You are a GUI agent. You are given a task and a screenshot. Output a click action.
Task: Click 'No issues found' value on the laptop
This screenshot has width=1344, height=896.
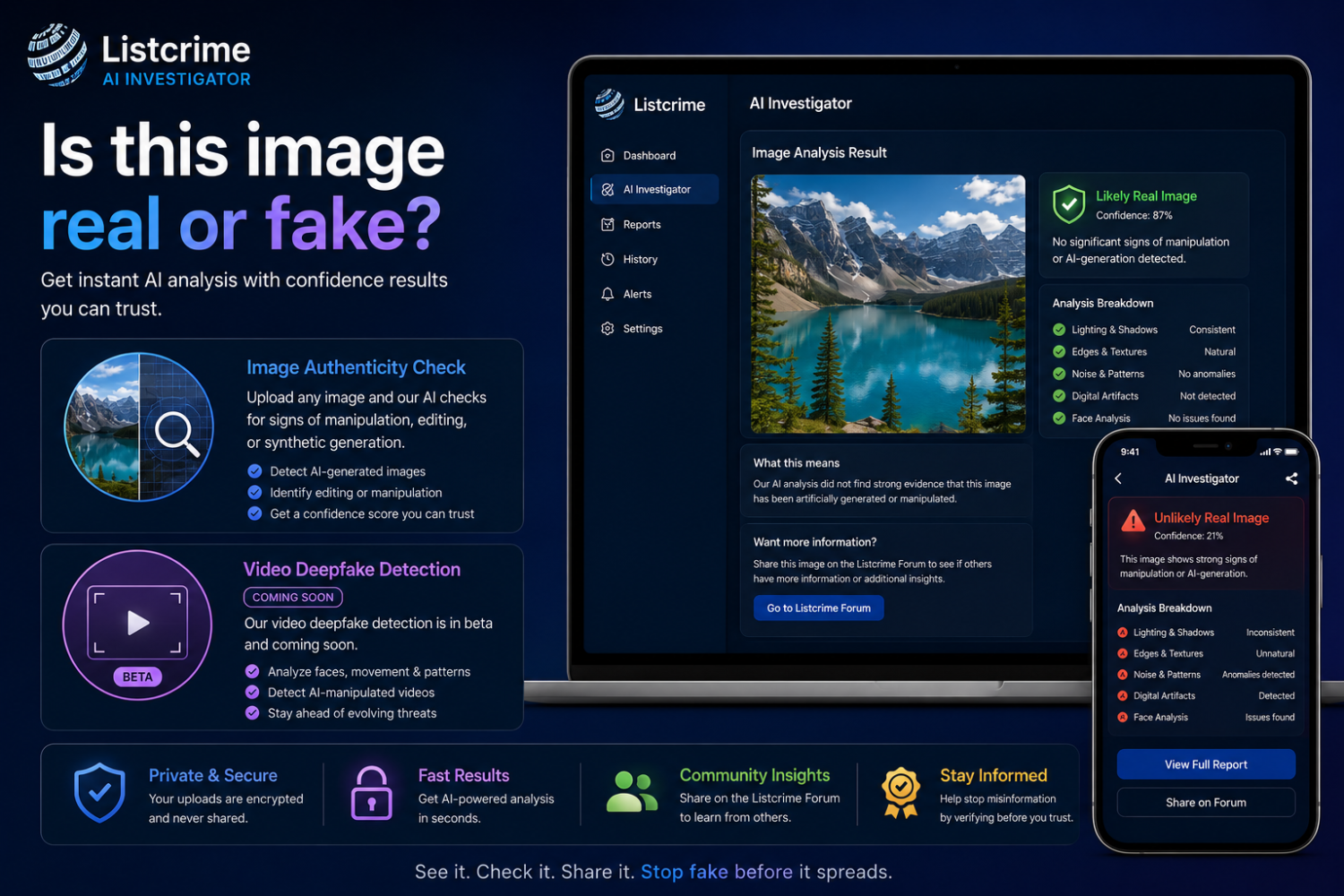point(1202,418)
